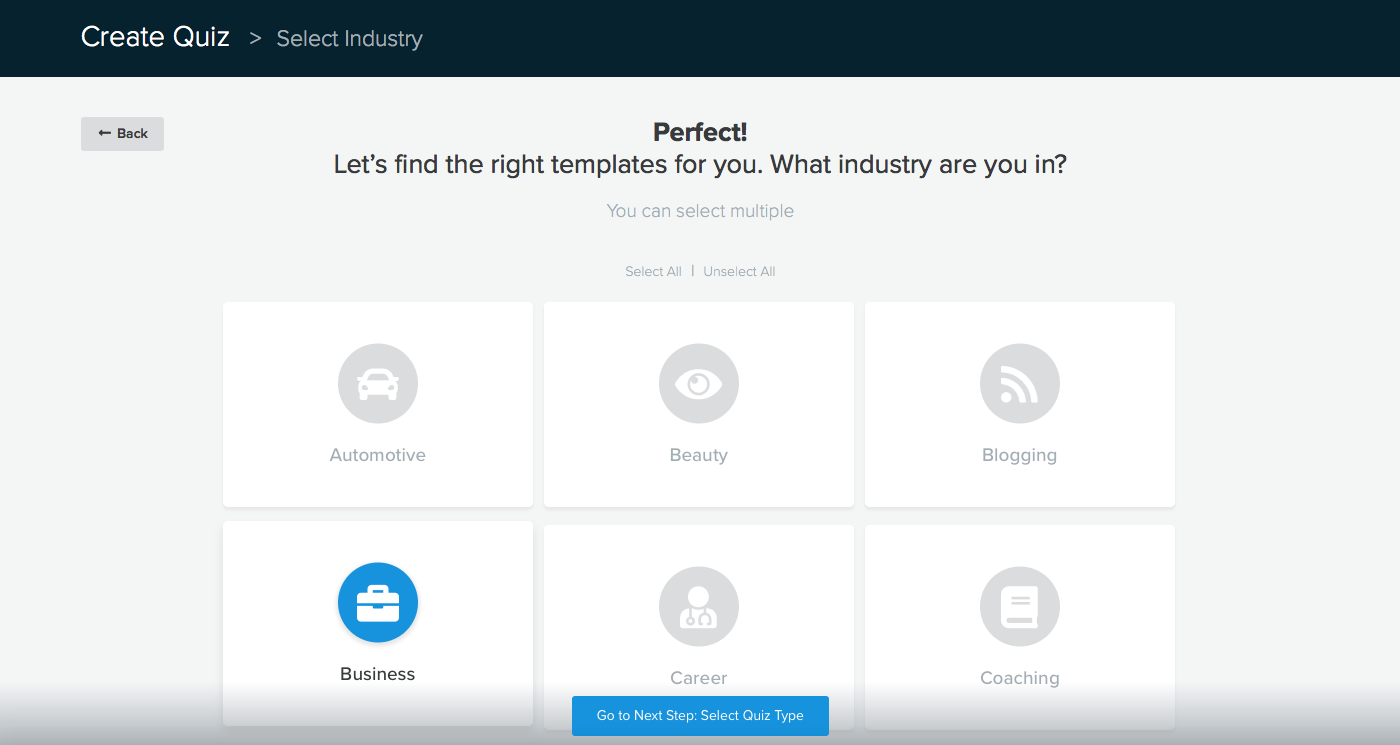Go back using the Back button
Image resolution: width=1400 pixels, height=745 pixels.
[x=122, y=134]
